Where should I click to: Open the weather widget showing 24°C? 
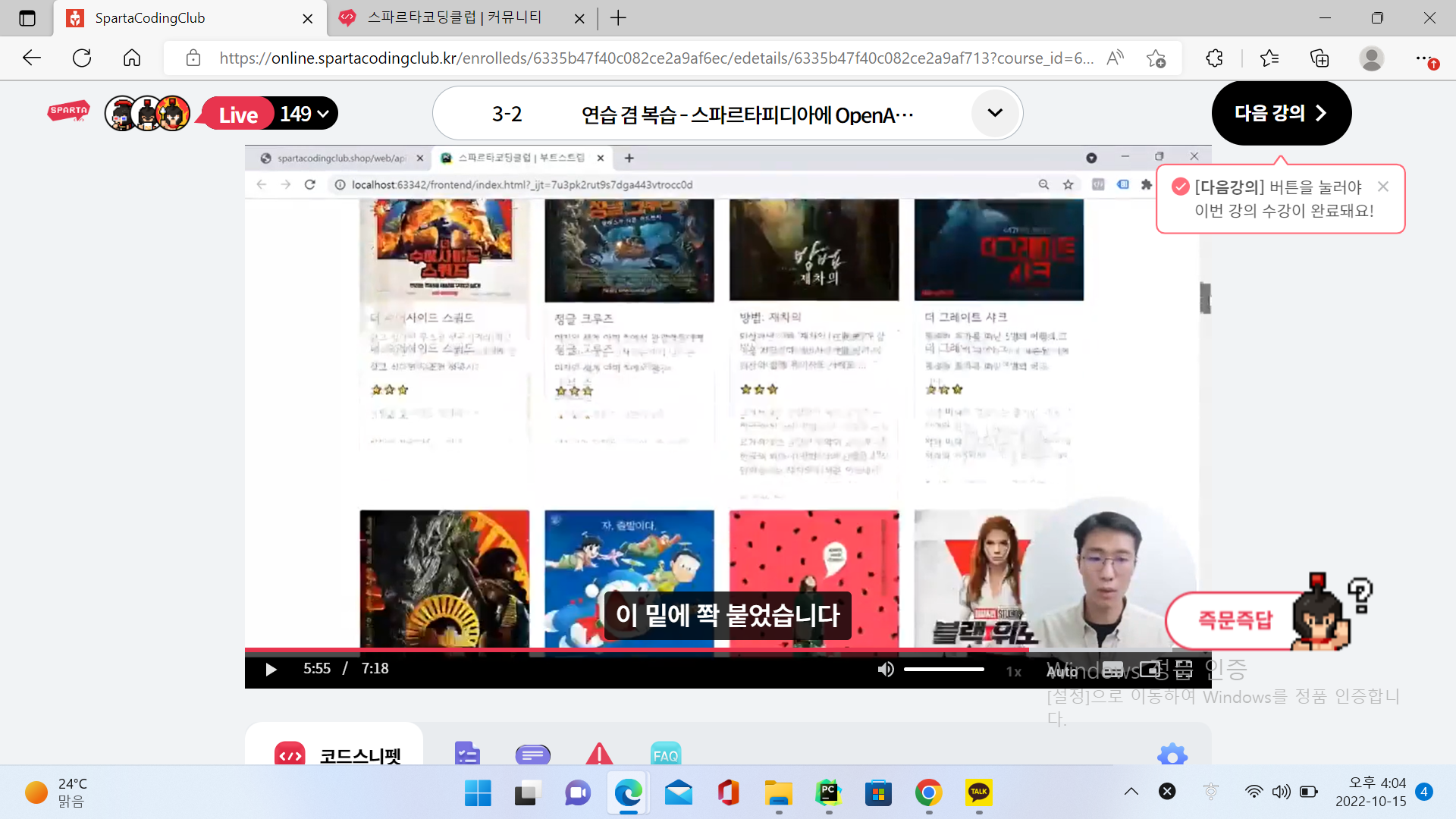click(57, 792)
